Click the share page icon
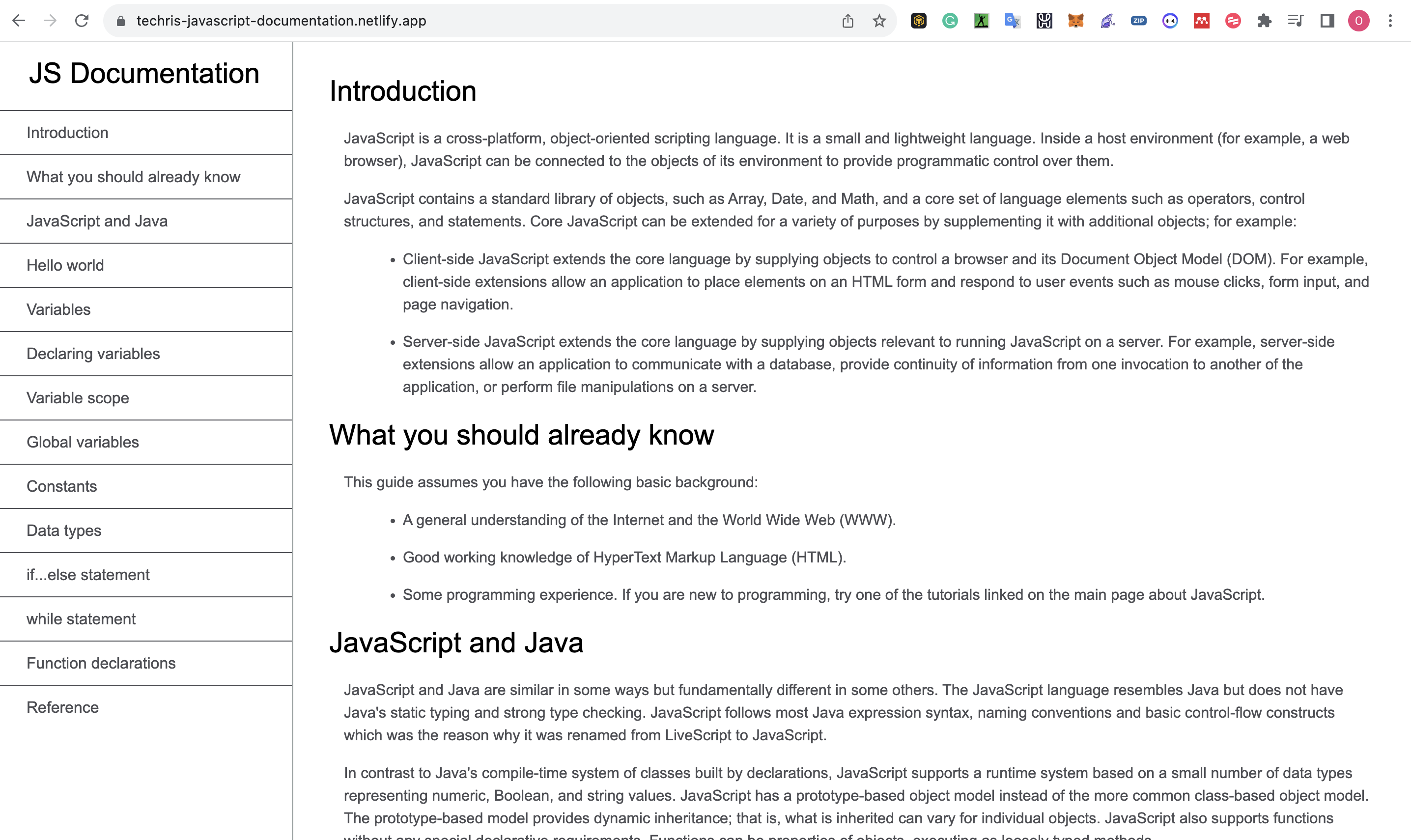The height and width of the screenshot is (840, 1411). point(847,21)
